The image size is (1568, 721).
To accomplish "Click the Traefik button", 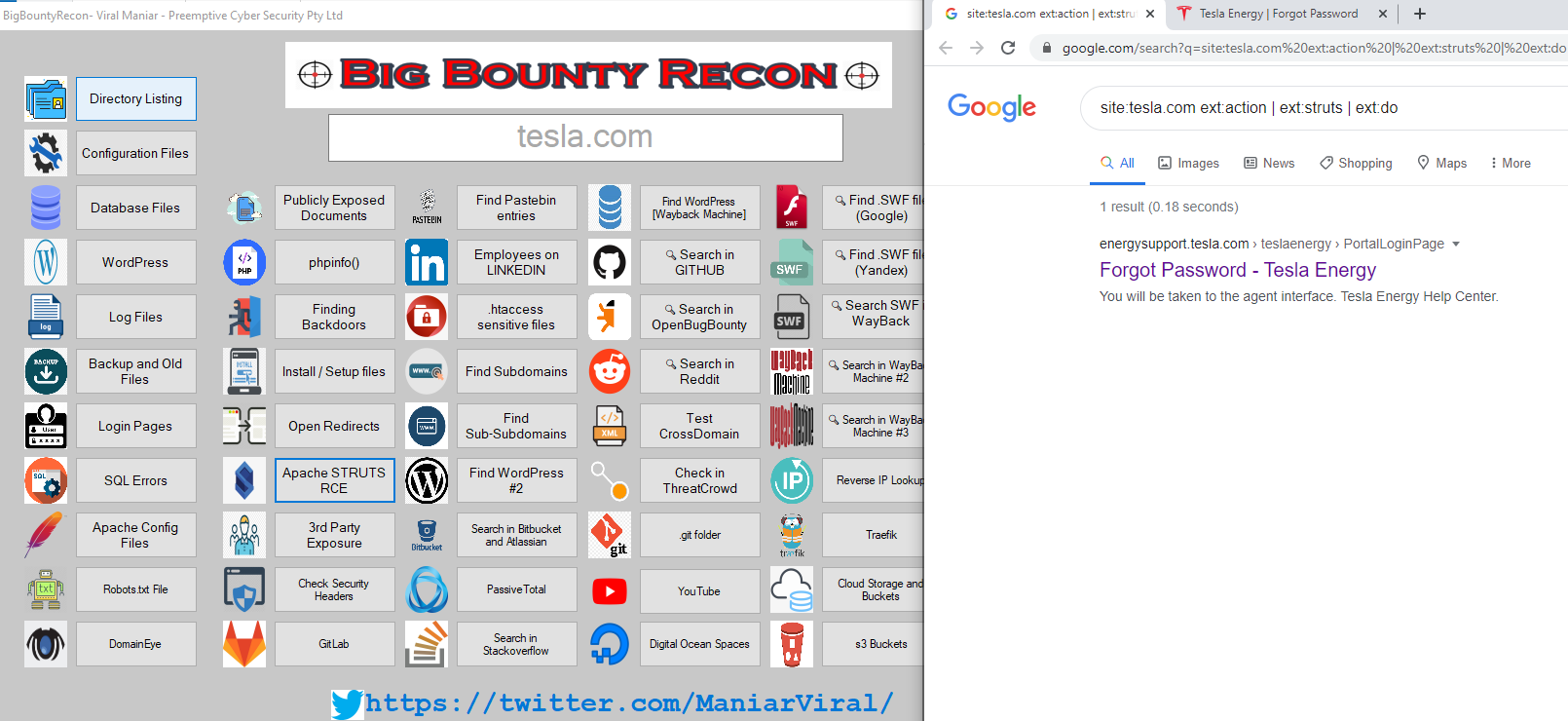I will tap(874, 535).
